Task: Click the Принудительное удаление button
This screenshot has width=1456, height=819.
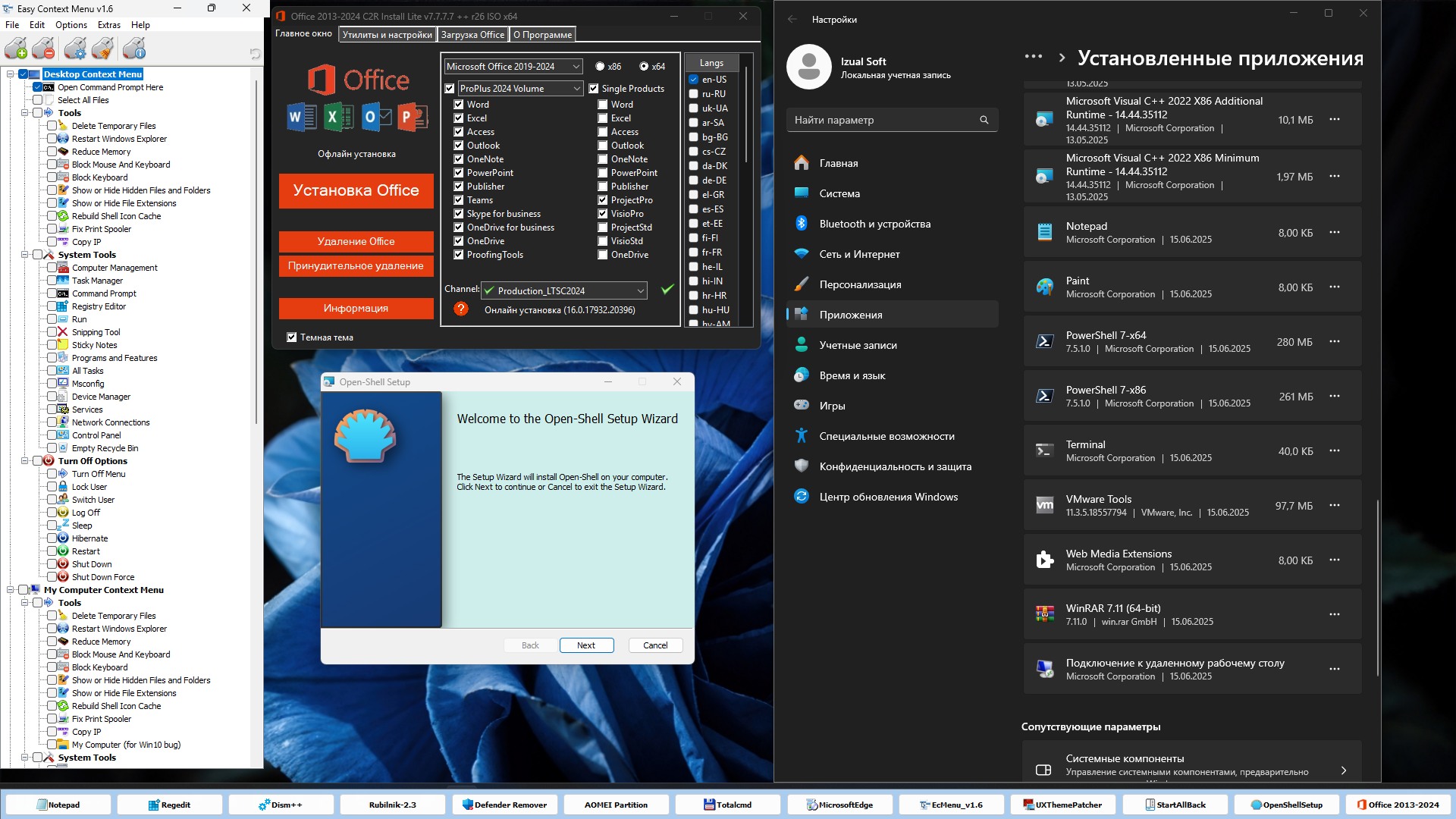Action: [x=356, y=265]
